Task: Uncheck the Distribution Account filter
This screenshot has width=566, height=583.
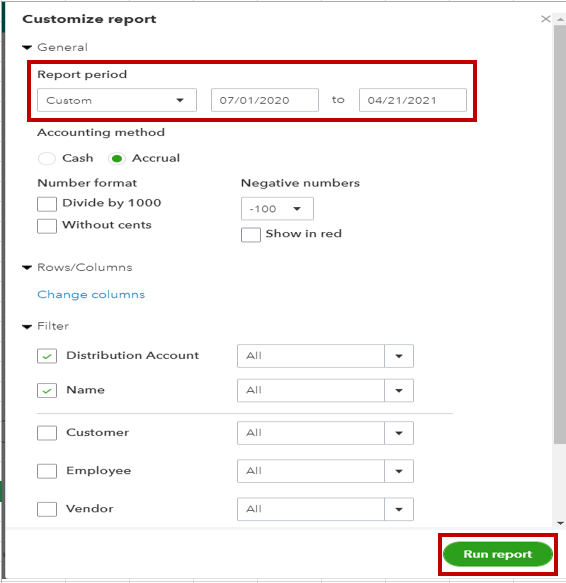Action: [47, 356]
